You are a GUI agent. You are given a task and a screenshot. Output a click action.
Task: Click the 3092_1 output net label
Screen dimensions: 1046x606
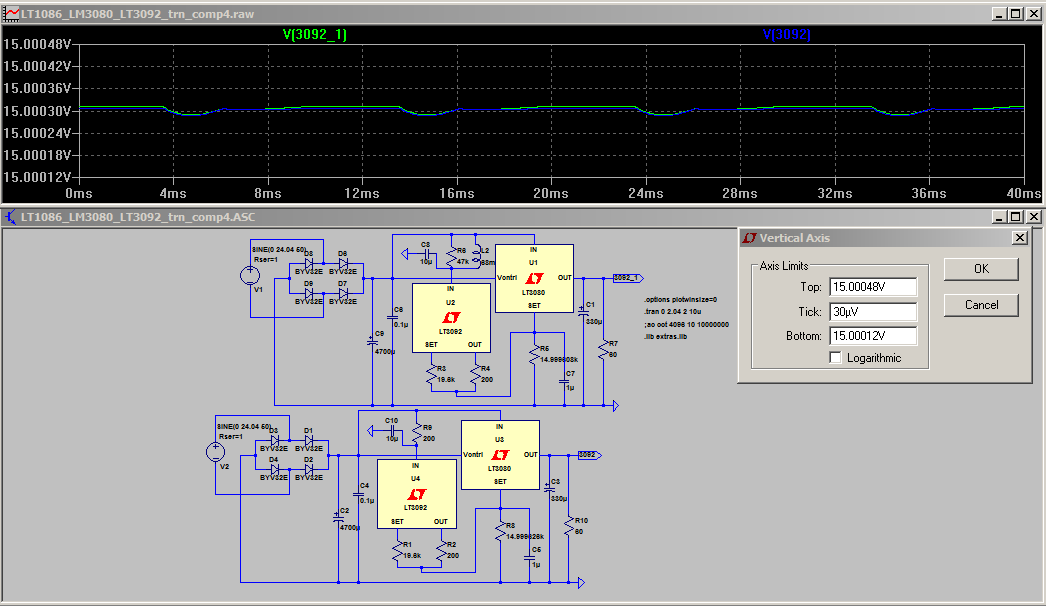coord(628,278)
